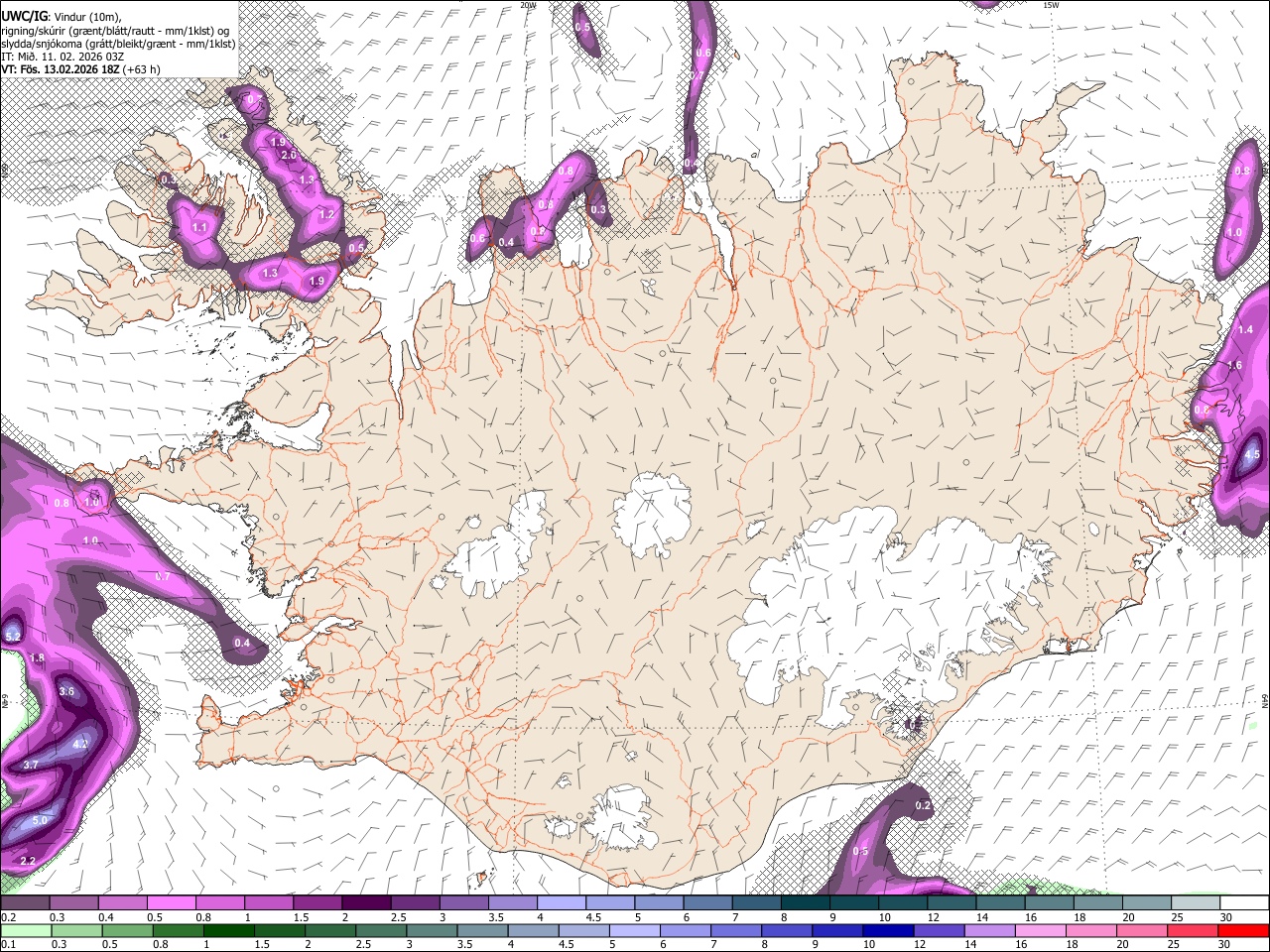
Task: Select rain legend swatch between 1 and 1.5
Action: point(229,930)
